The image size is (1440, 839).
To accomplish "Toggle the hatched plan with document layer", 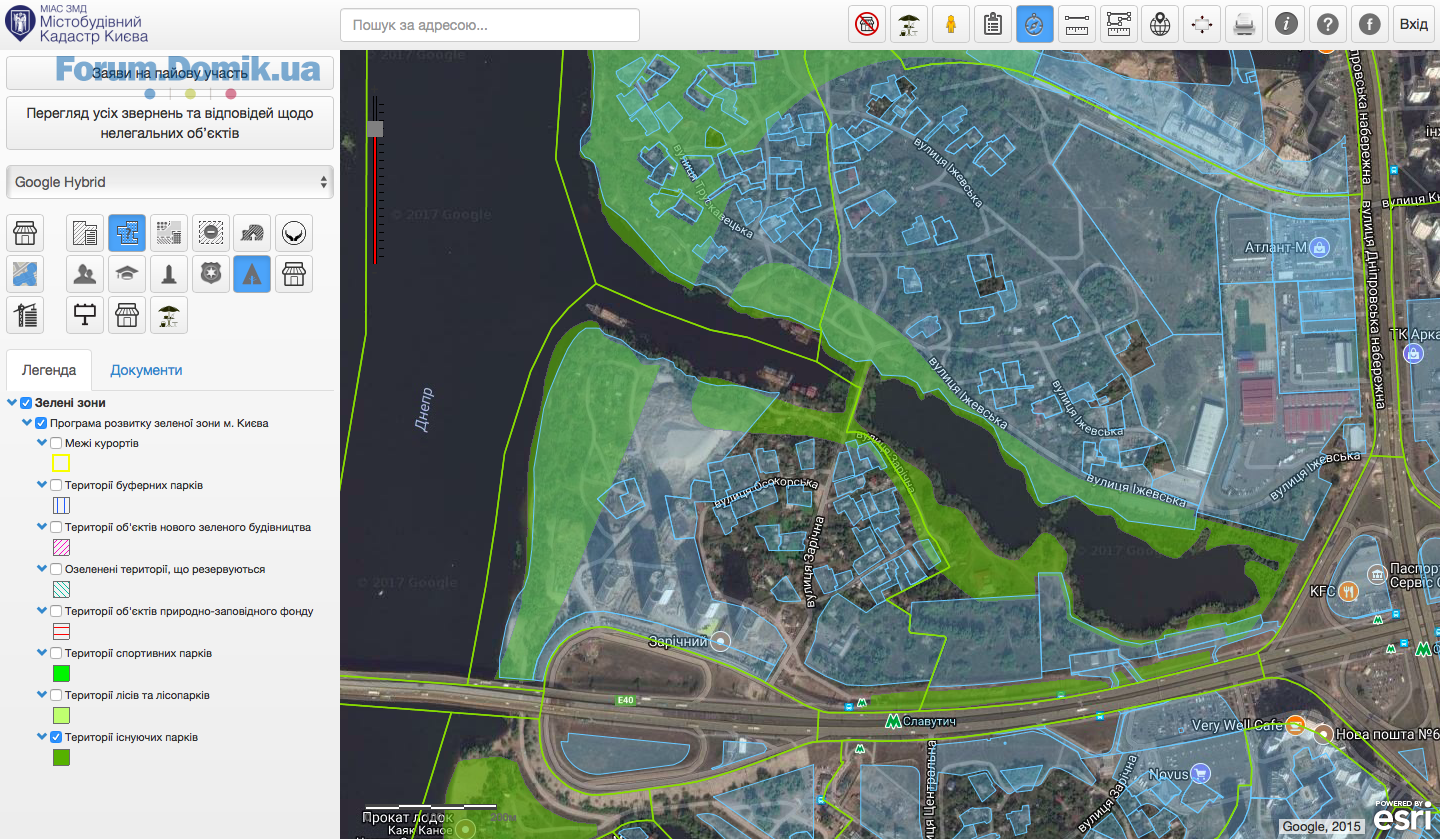I will (x=86, y=233).
